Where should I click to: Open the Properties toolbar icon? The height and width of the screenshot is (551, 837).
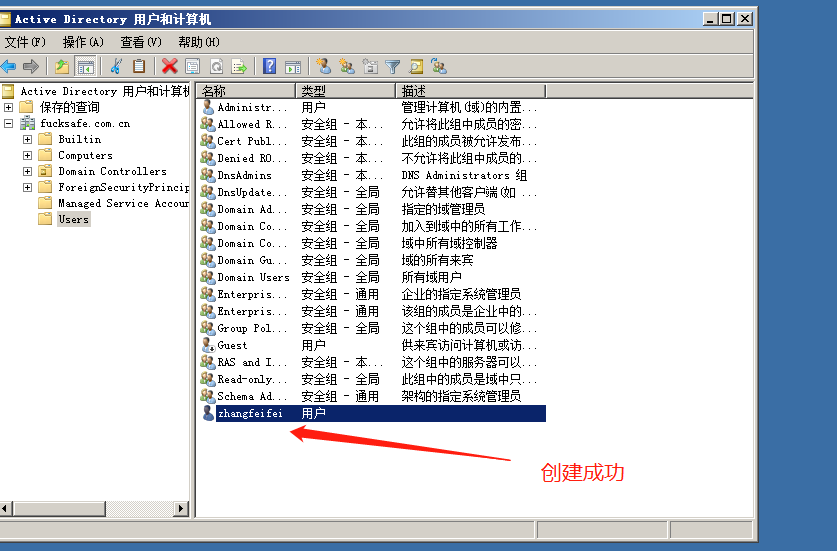192,66
